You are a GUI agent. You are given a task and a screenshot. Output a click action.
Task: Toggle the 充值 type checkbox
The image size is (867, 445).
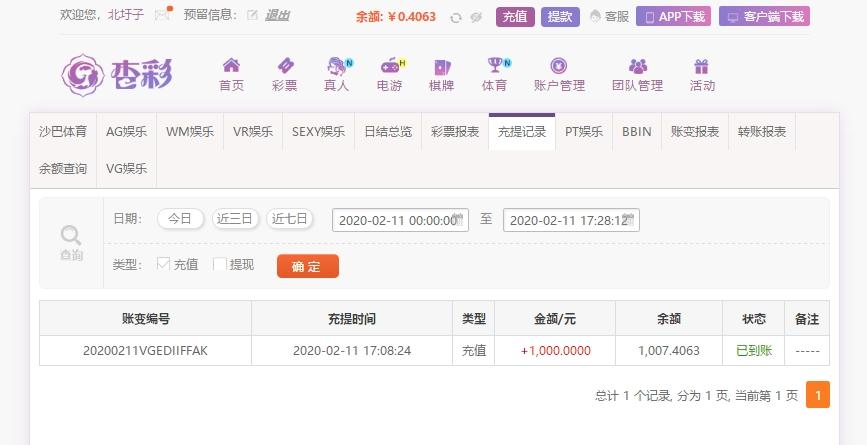coord(163,264)
